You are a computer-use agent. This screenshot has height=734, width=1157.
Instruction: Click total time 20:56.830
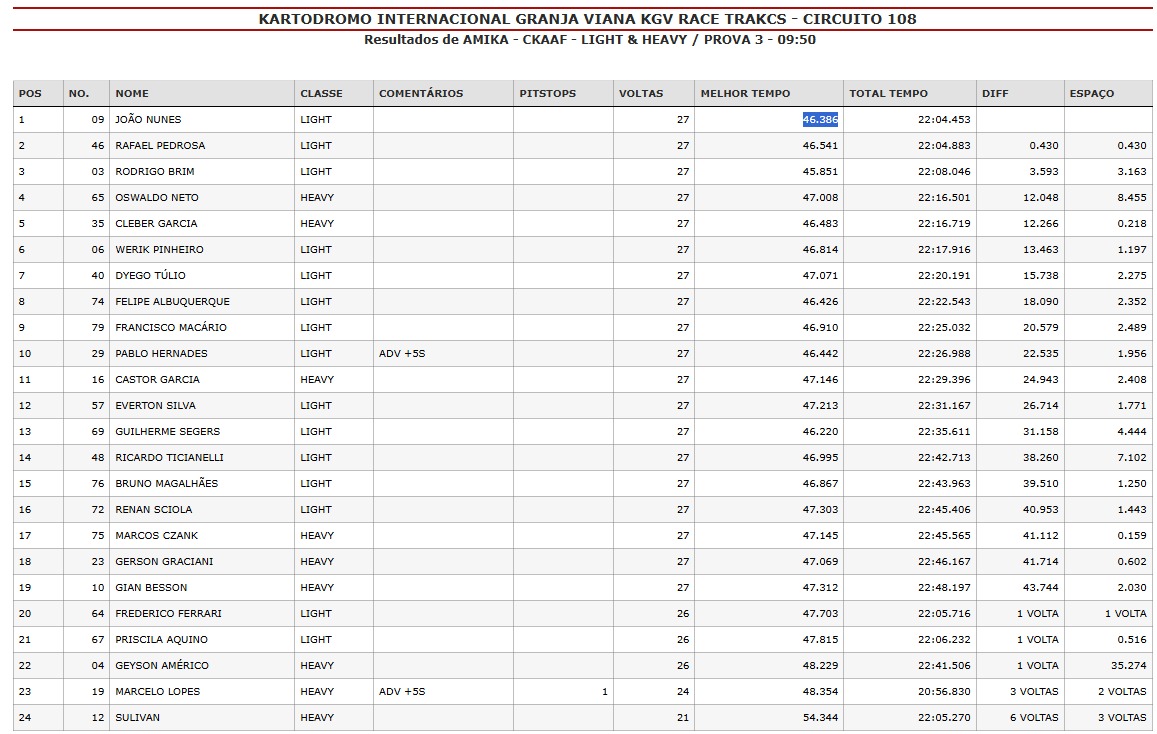click(x=944, y=692)
